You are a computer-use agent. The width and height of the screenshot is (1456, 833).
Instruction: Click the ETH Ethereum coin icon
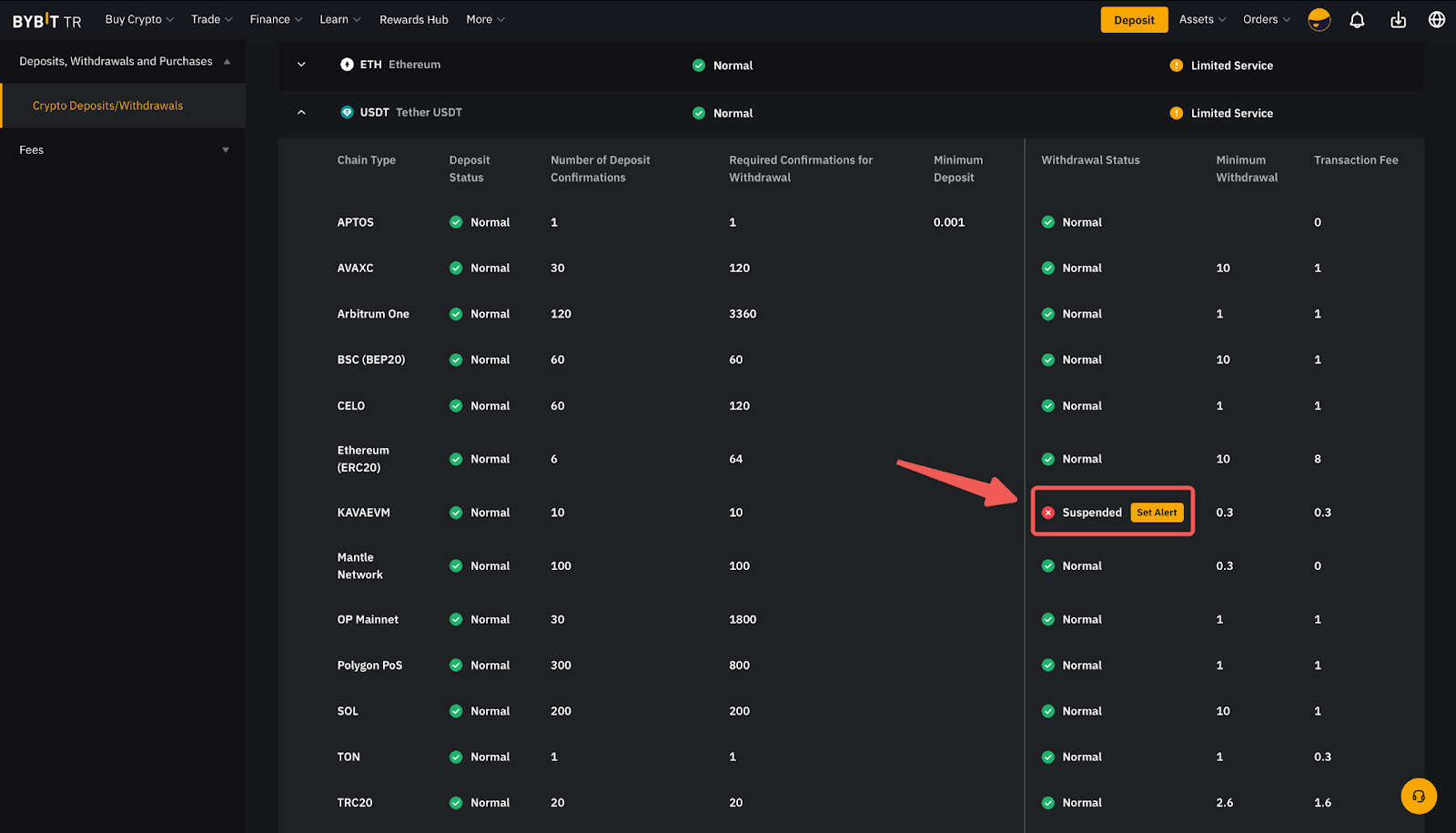coord(347,65)
